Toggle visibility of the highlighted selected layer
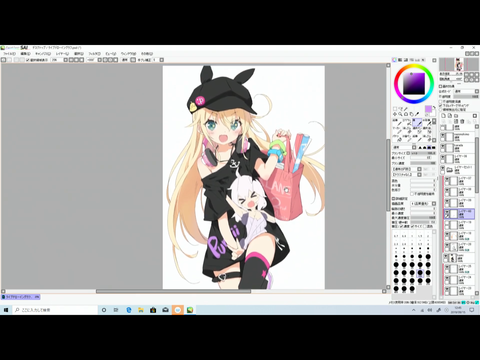 coord(447,212)
